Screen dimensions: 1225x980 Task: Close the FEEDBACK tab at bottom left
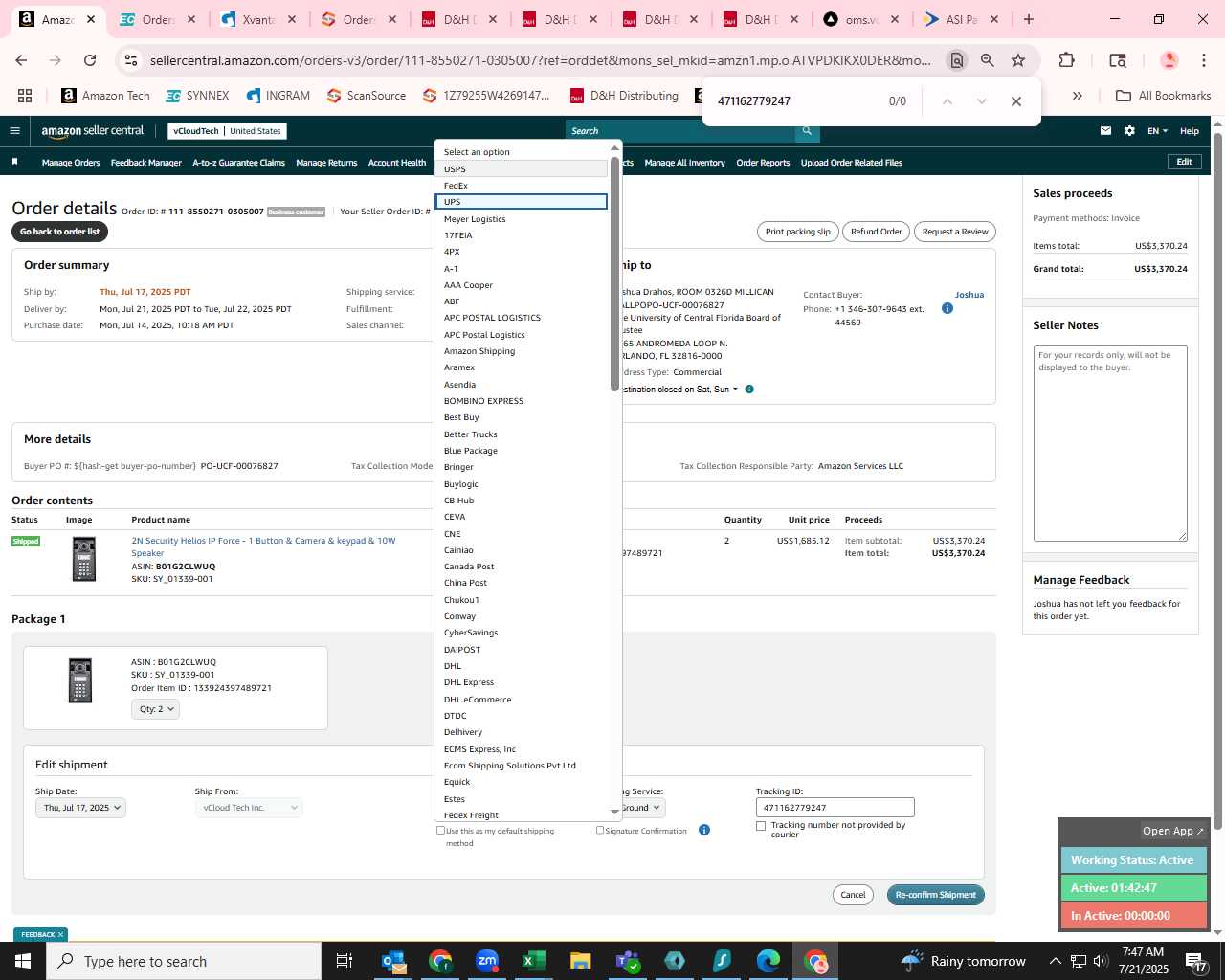point(60,935)
